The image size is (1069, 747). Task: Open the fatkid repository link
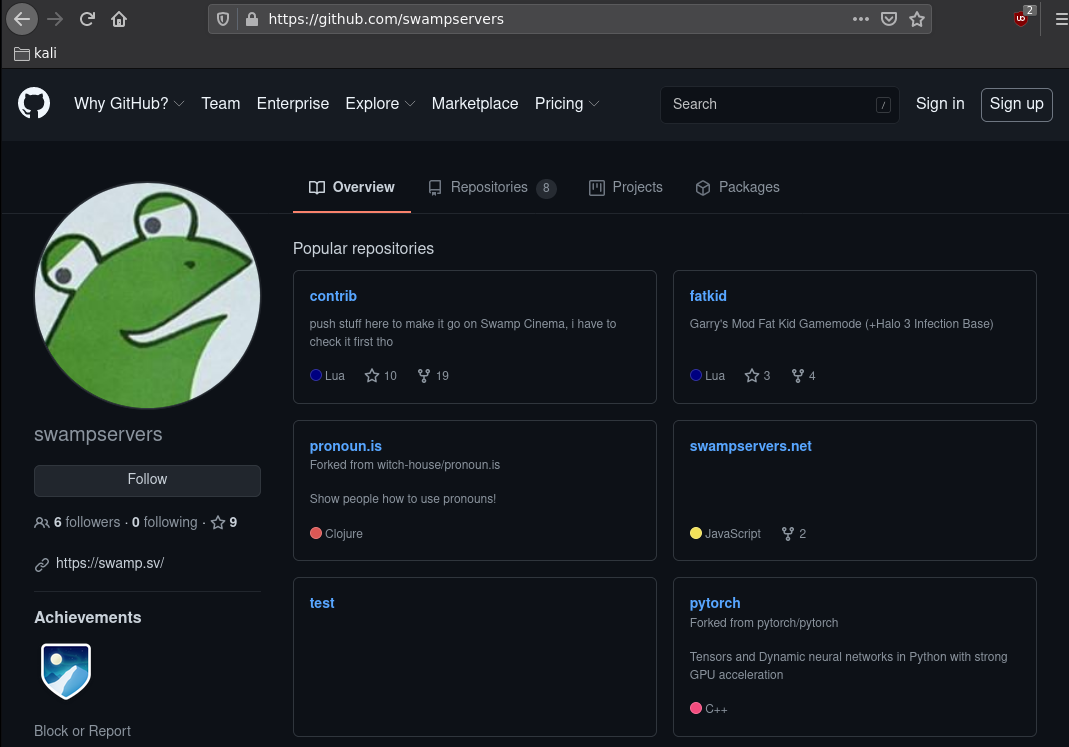(708, 296)
